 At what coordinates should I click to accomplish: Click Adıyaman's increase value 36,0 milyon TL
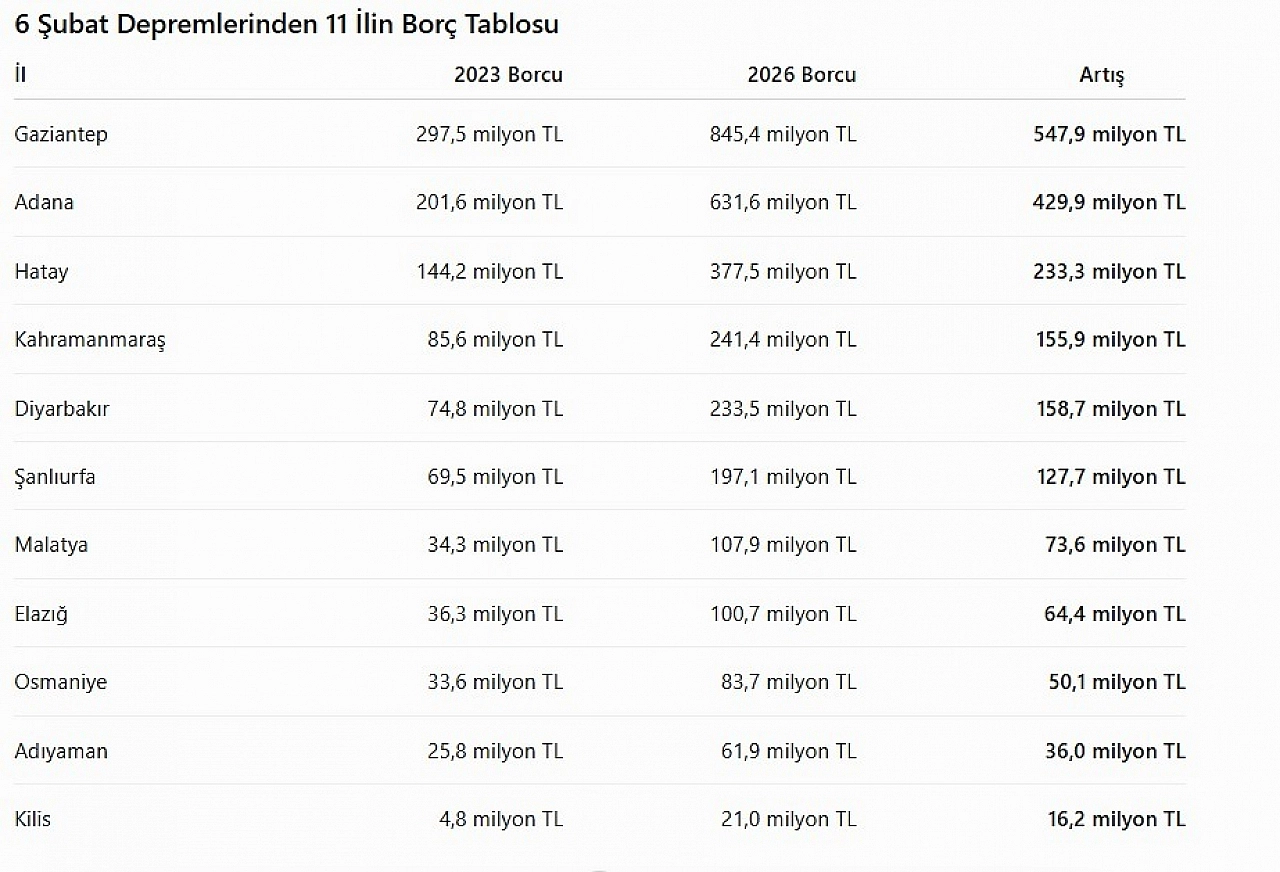point(1115,751)
